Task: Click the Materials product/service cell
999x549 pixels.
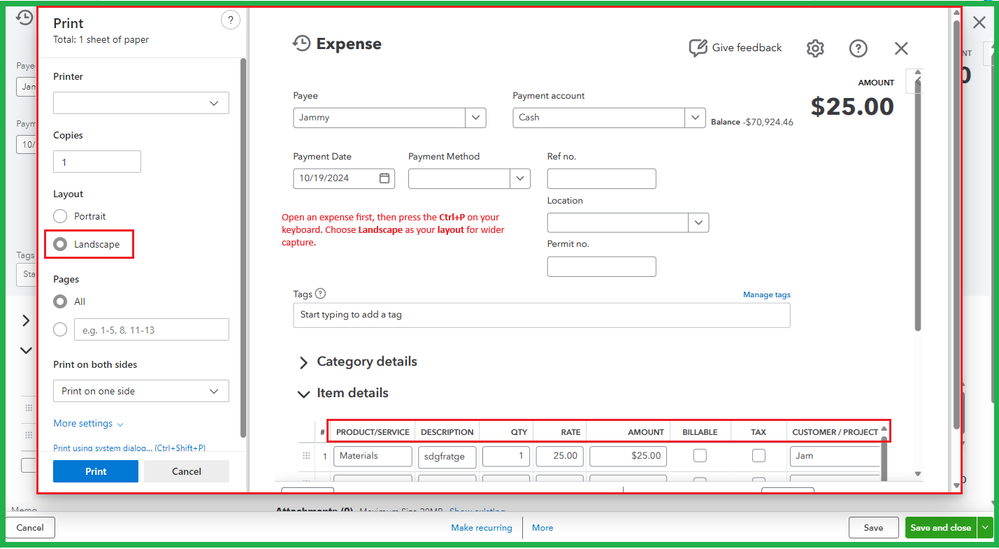Action: pyautogui.click(x=372, y=457)
